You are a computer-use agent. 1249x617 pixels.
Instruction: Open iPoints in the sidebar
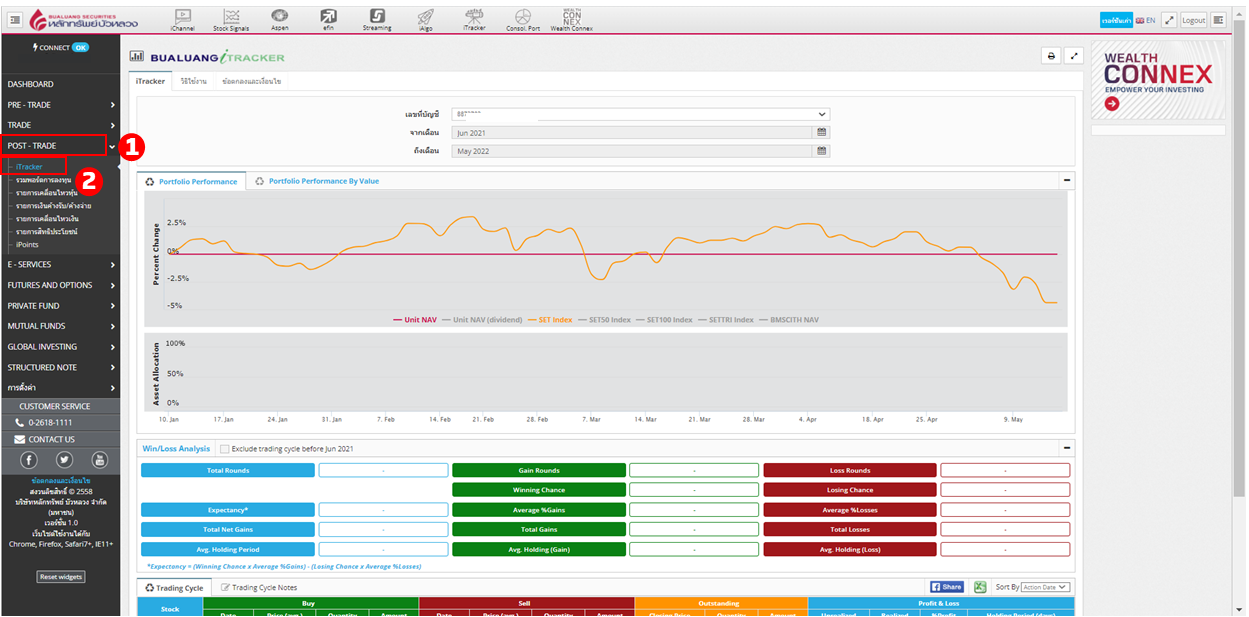(x=27, y=244)
